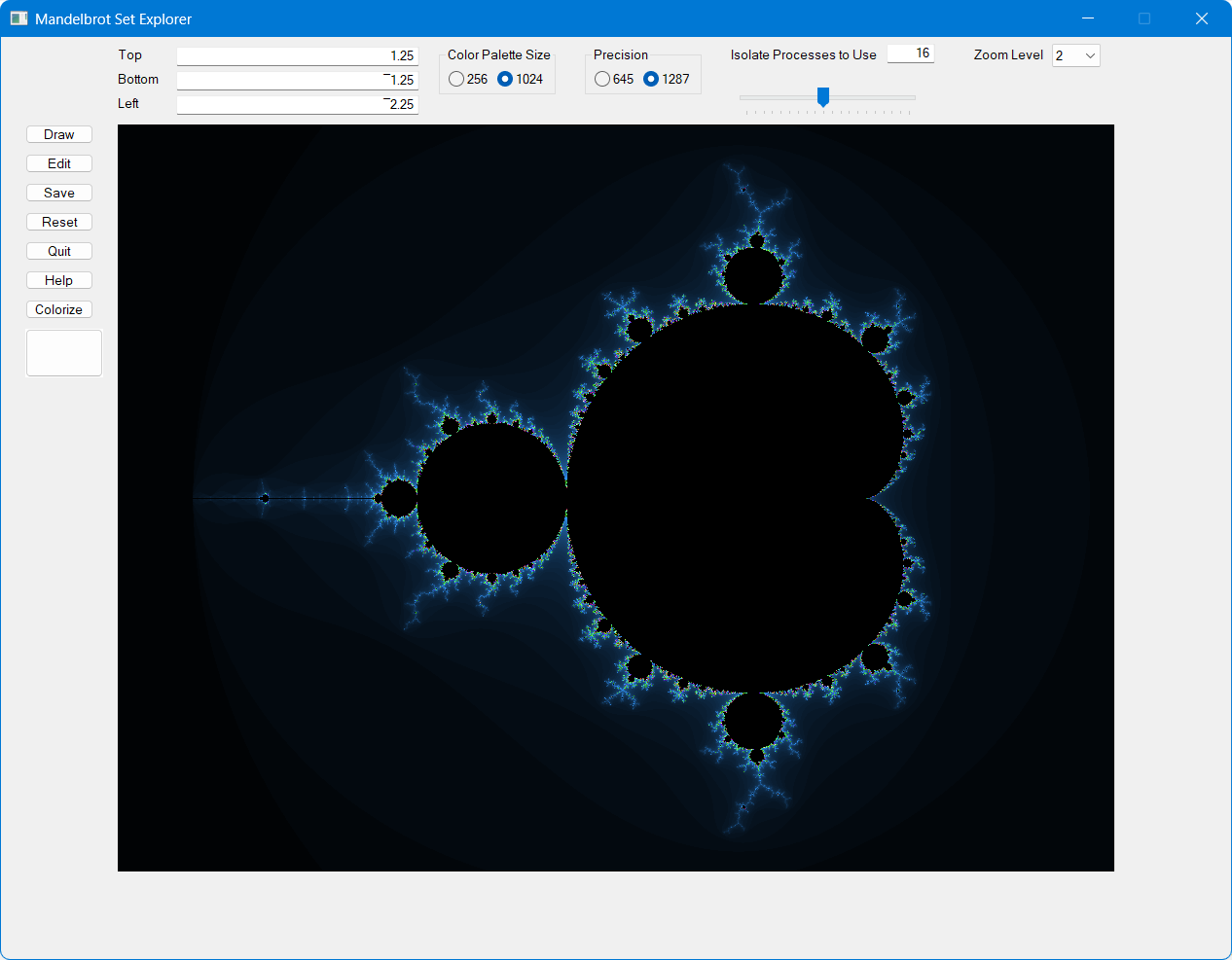Focus the Bottom coordinate input field

coord(298,80)
